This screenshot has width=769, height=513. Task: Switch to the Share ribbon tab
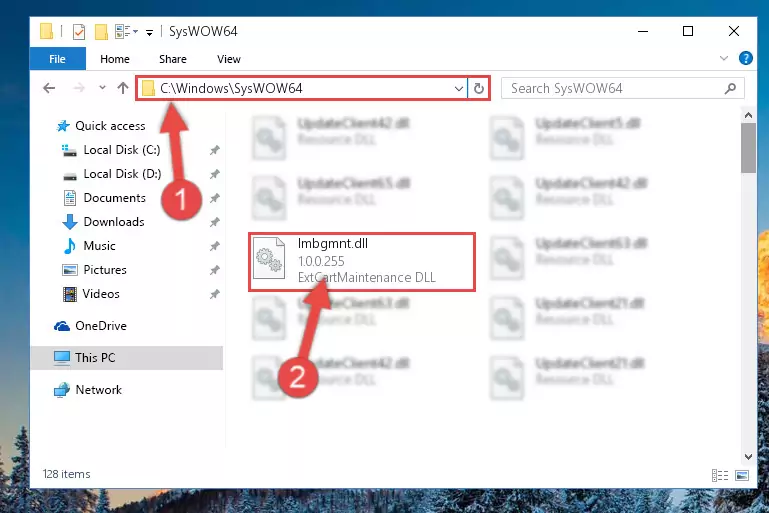[x=173, y=59]
